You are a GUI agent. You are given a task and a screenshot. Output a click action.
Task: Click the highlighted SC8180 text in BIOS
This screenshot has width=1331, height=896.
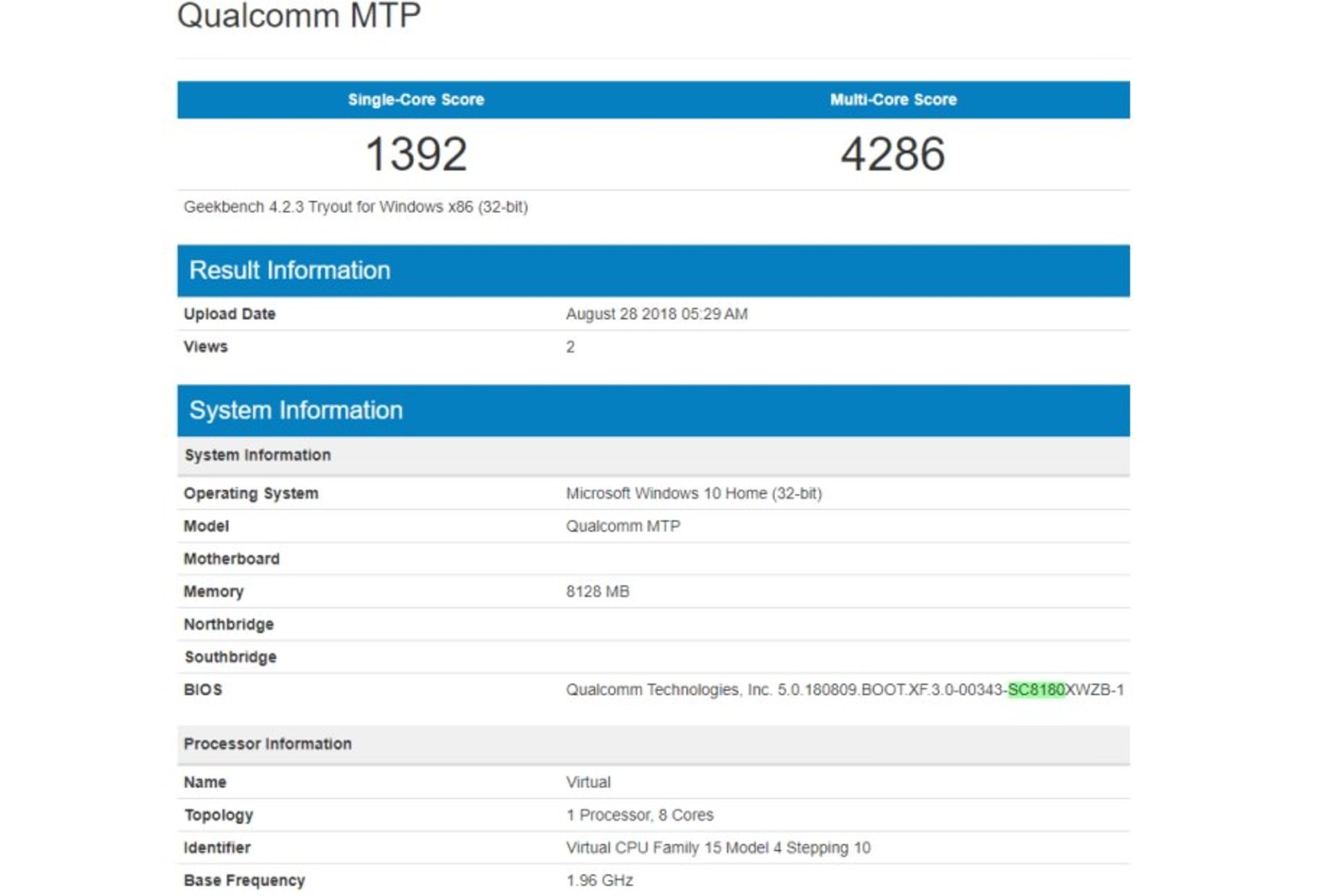tap(1035, 689)
